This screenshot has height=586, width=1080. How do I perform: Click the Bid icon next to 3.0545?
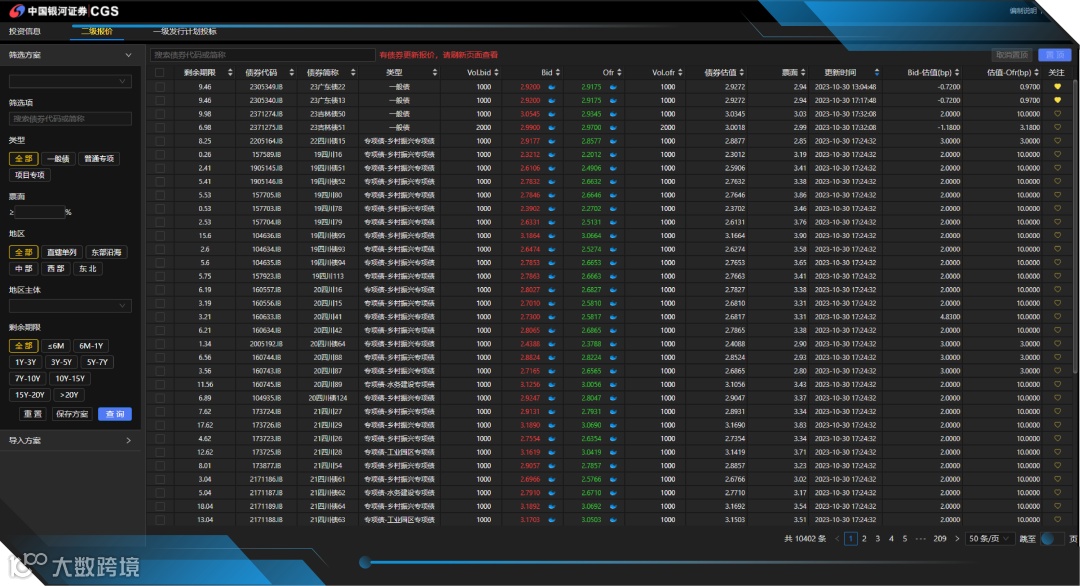(x=552, y=114)
